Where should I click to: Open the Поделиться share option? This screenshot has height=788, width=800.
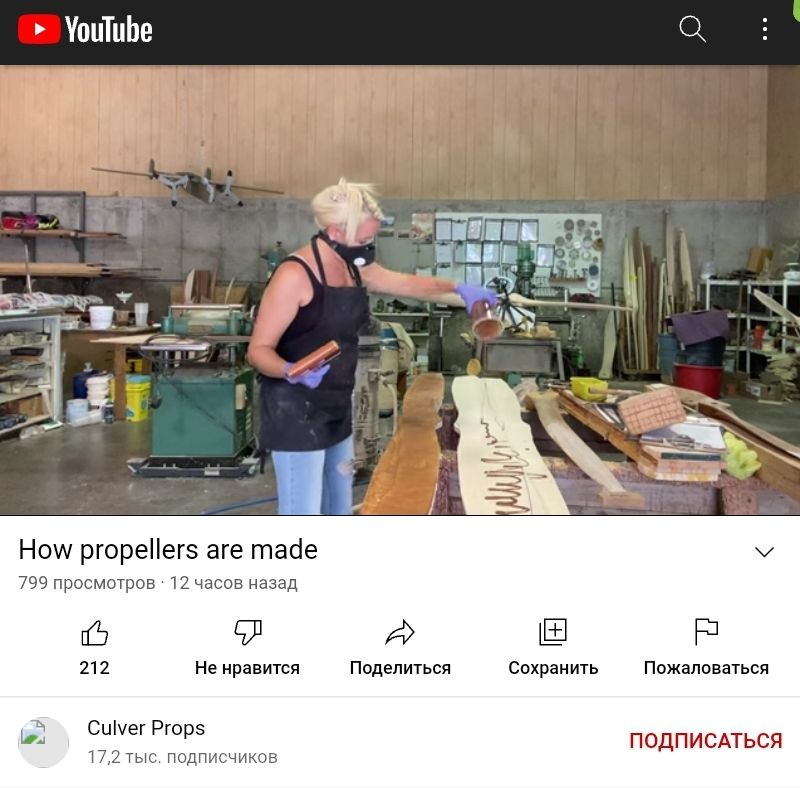click(x=400, y=668)
